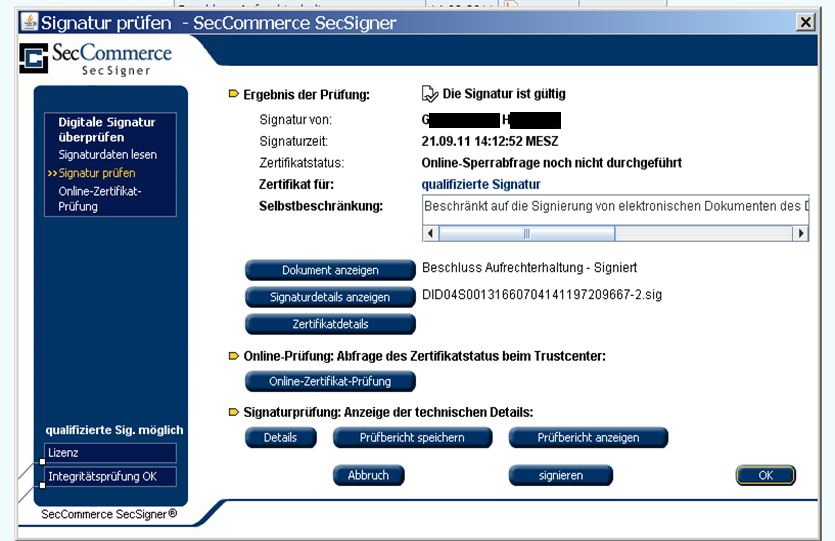The image size is (835, 541).
Task: Select Signaturdaten lesen in sidebar
Action: [108, 155]
